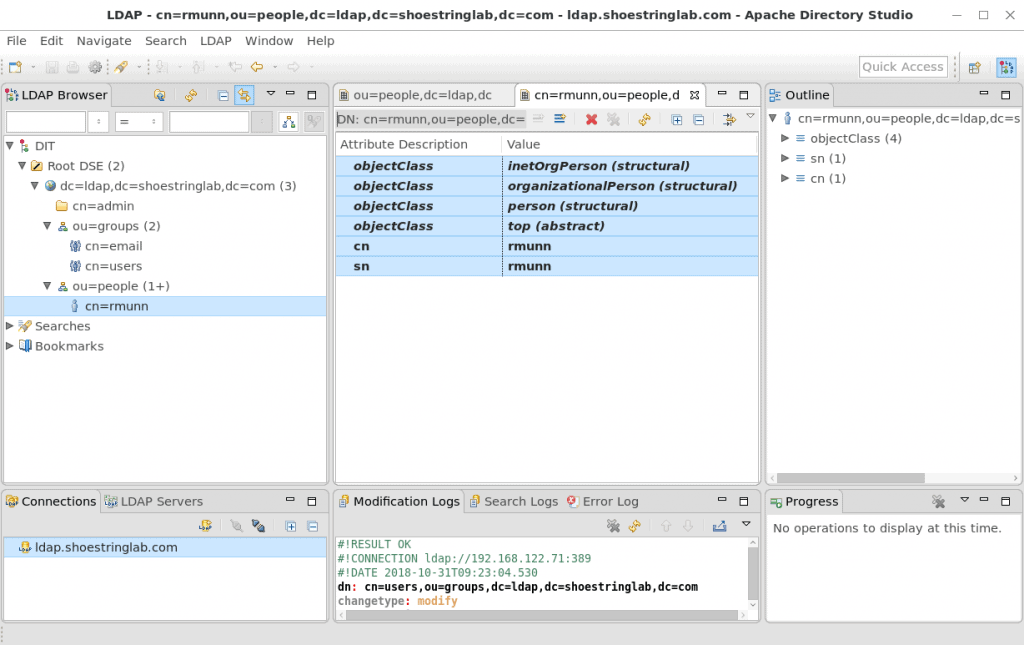Screen dimensions: 1024x645
Task: Toggle the LDAP perspective button
Action: click(1005, 67)
